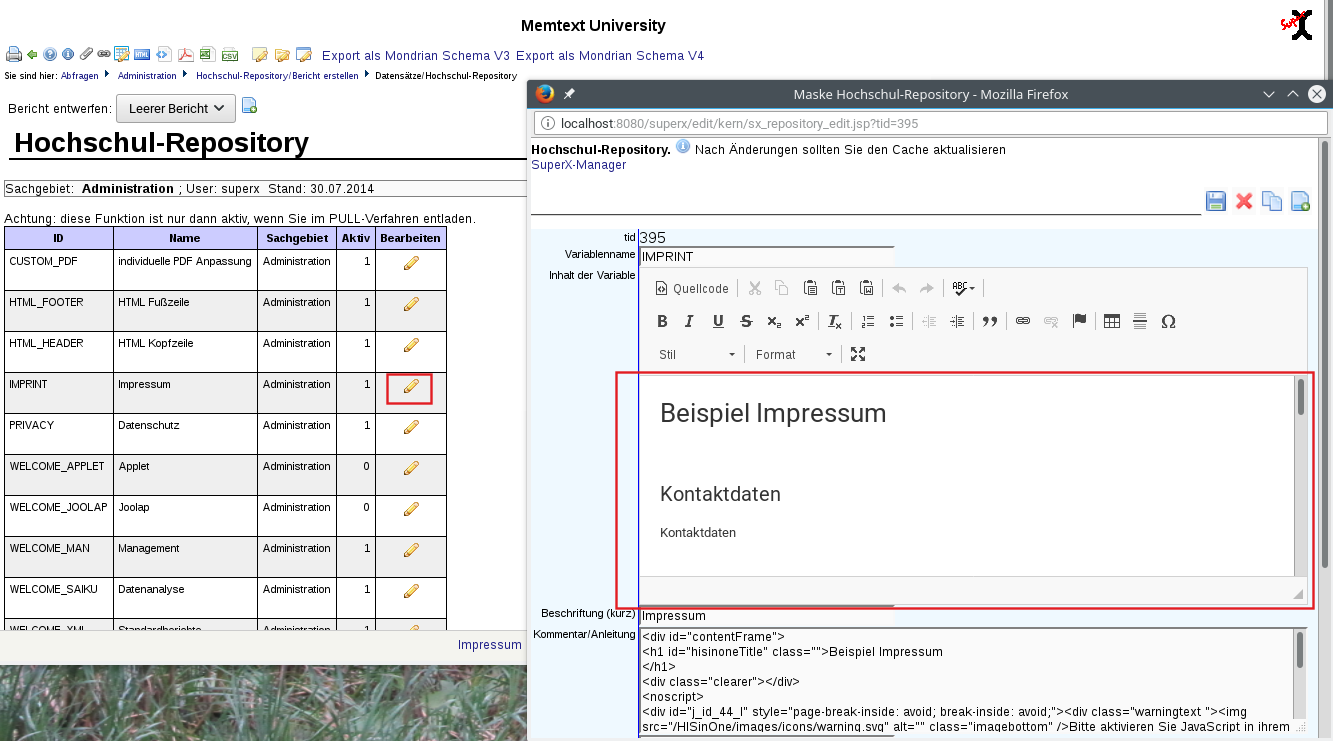This screenshot has width=1333, height=741.
Task: Maximize the editor with the expand icon
Action: (858, 354)
